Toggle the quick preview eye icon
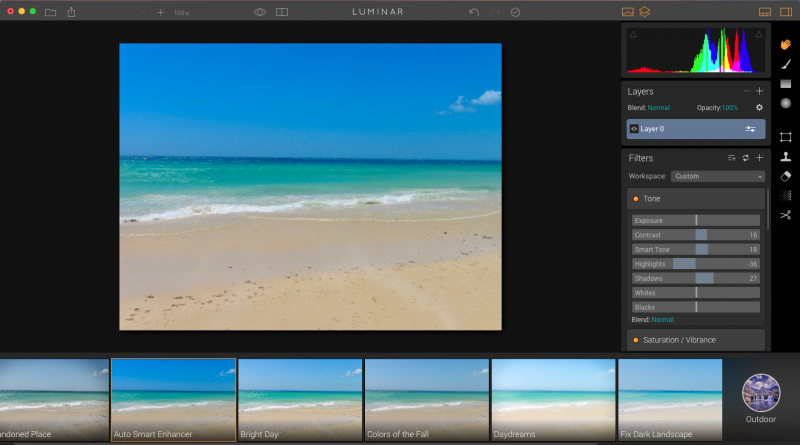The height and width of the screenshot is (445, 800). point(260,12)
